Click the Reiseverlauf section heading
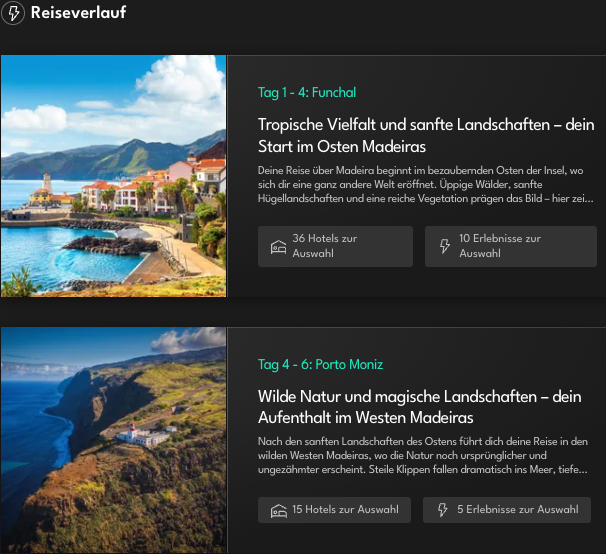 point(78,12)
